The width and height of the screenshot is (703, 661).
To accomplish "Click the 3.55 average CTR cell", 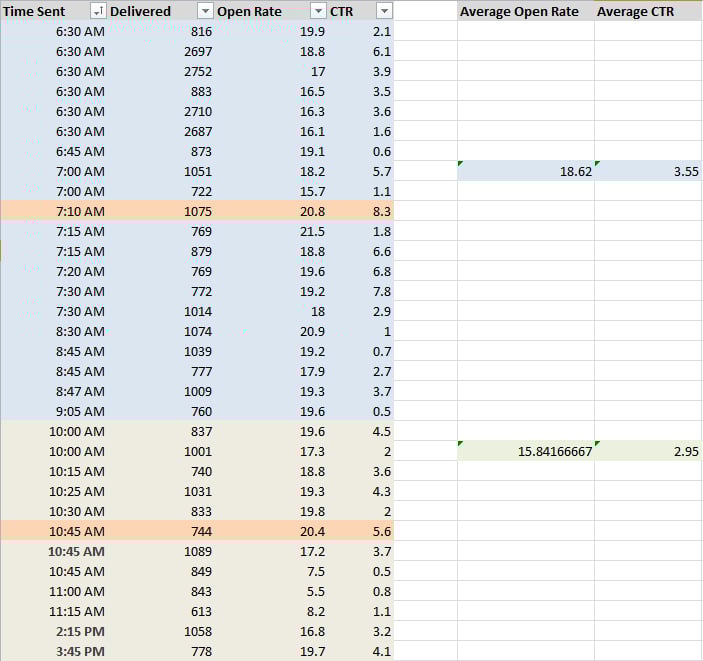I will coord(648,171).
